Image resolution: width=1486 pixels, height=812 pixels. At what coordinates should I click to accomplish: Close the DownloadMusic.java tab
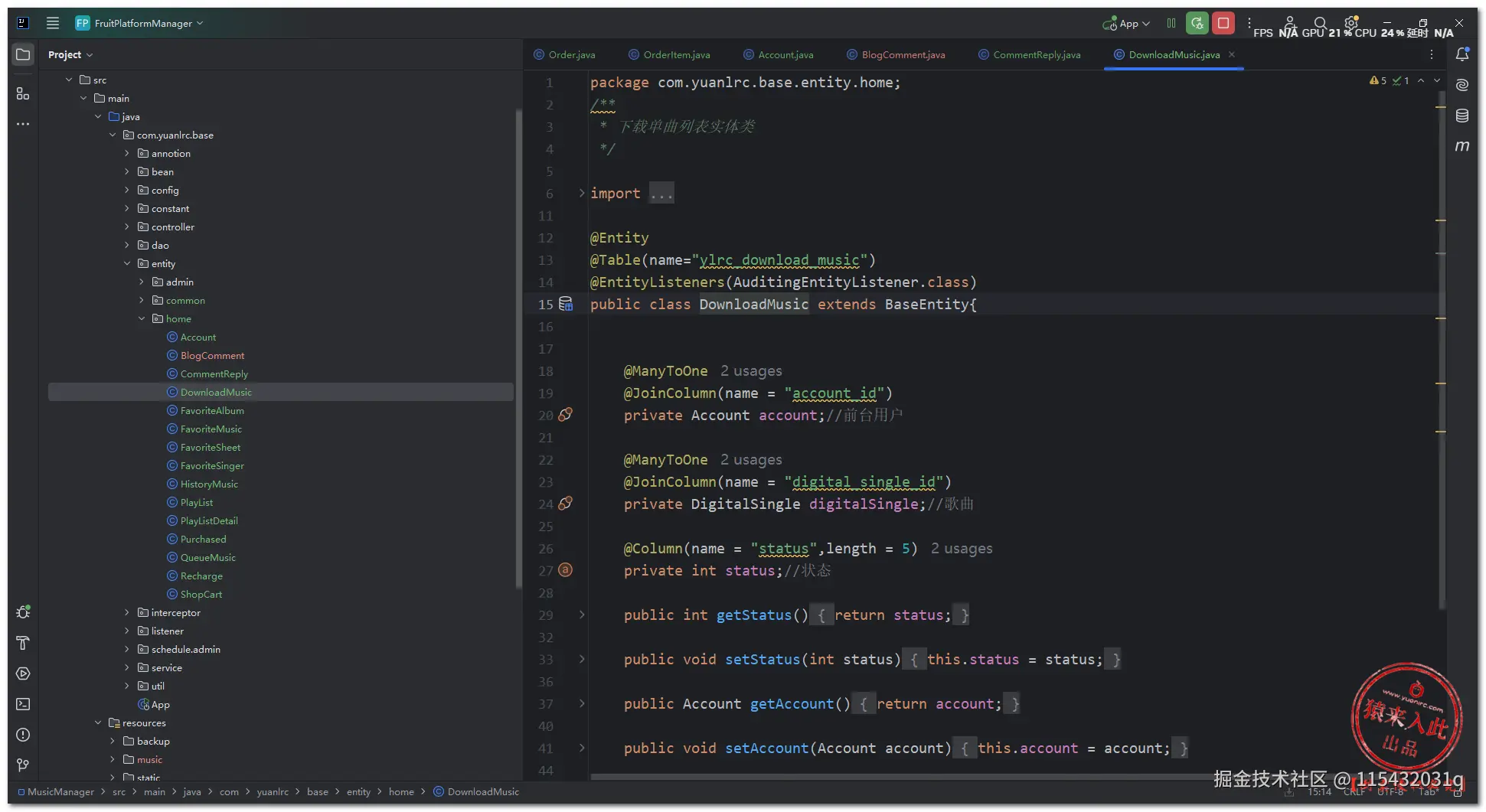tap(1232, 54)
